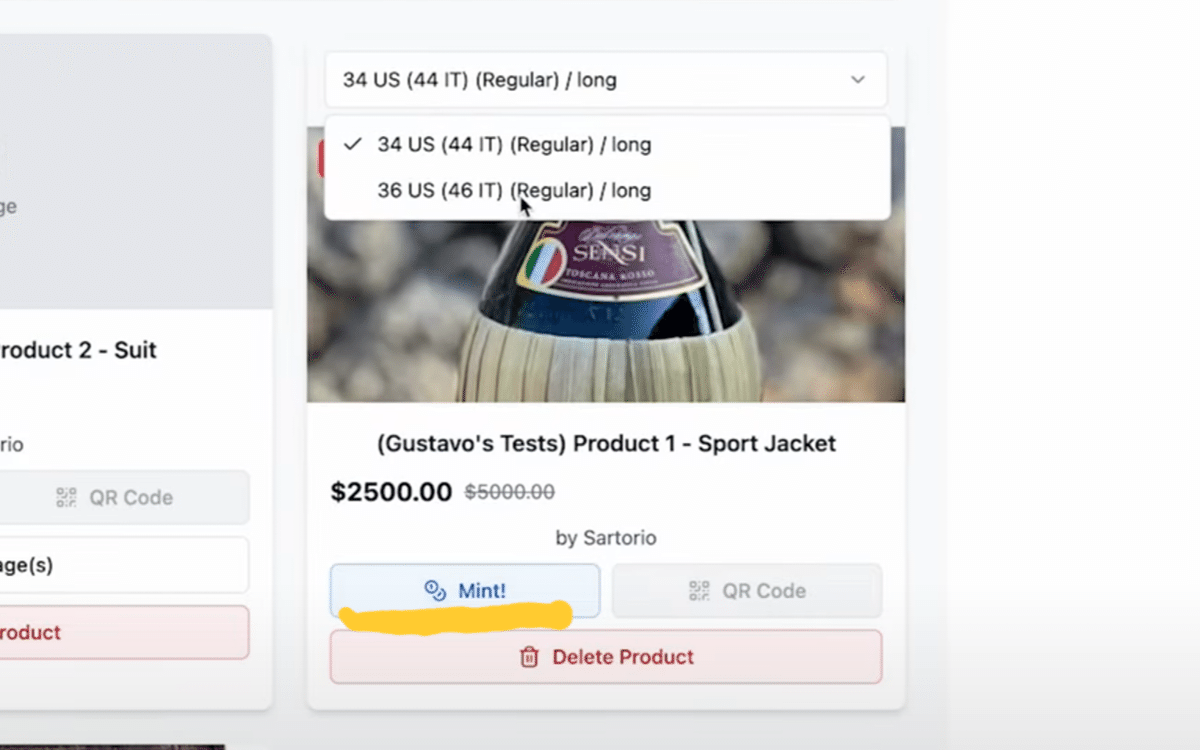Click the QR icon in the Sport Jacket card
This screenshot has width=1200, height=750.
point(699,591)
